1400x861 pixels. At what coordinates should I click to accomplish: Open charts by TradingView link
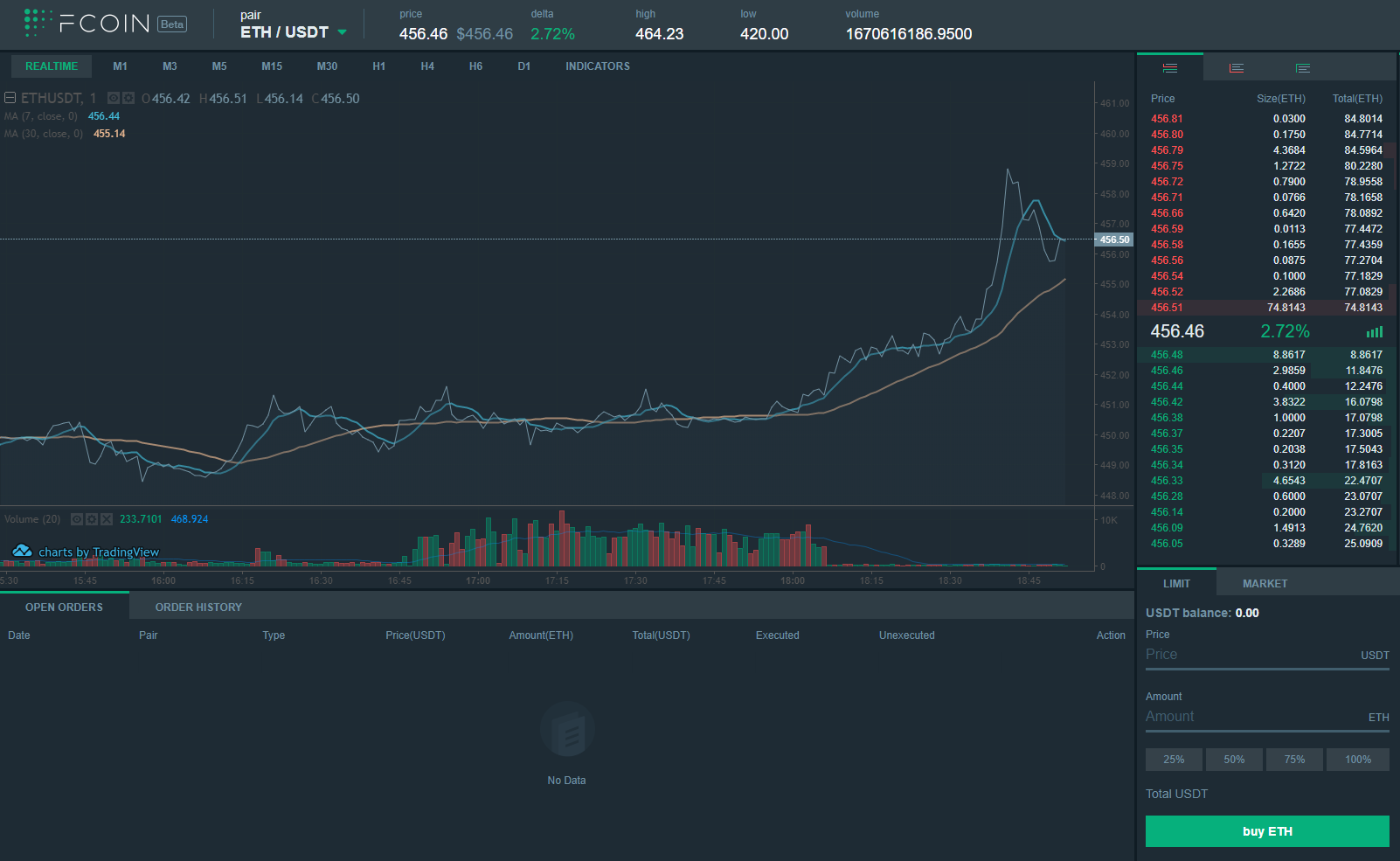coord(99,552)
